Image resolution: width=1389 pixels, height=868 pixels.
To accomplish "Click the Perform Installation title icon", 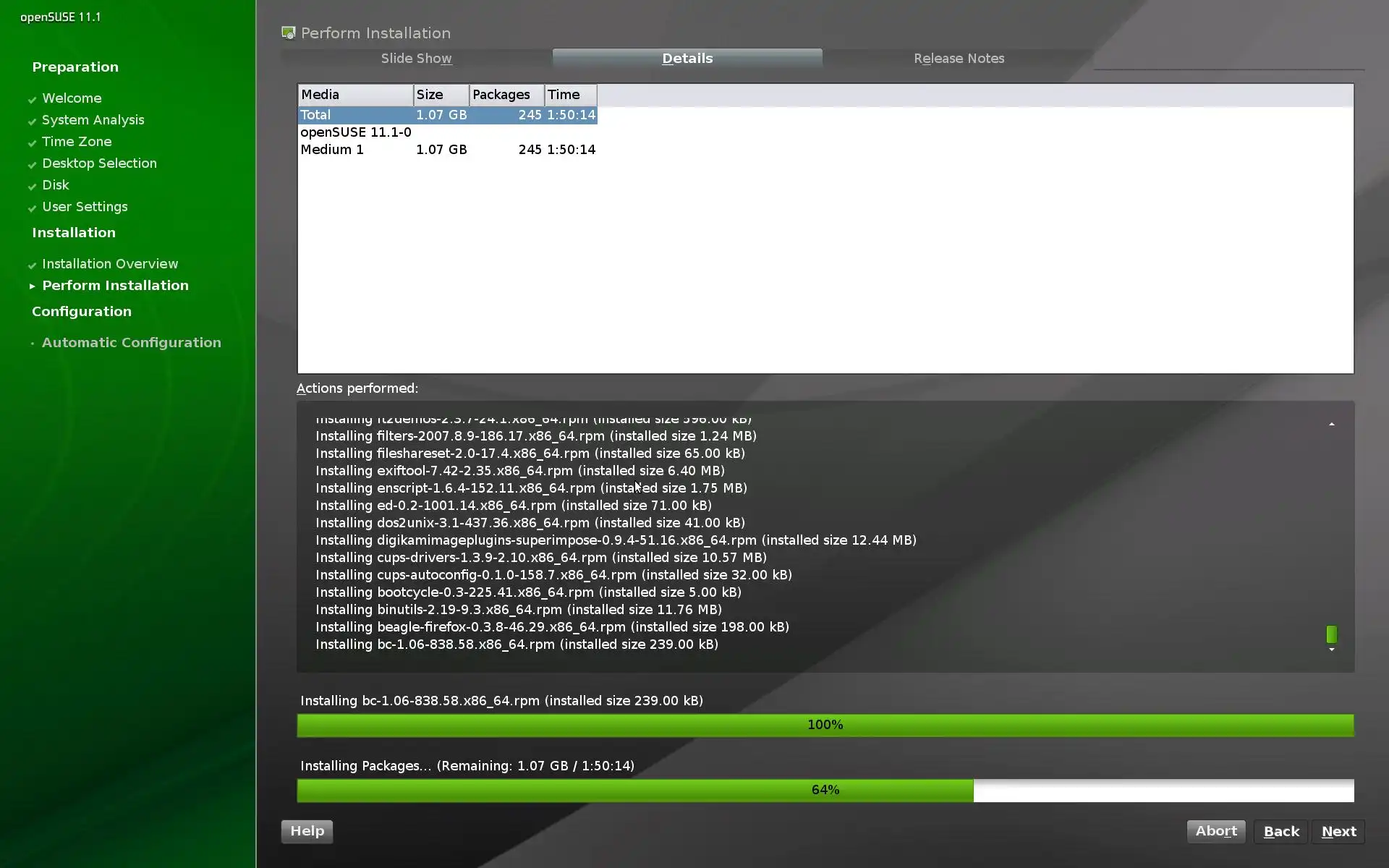I will 289,33.
